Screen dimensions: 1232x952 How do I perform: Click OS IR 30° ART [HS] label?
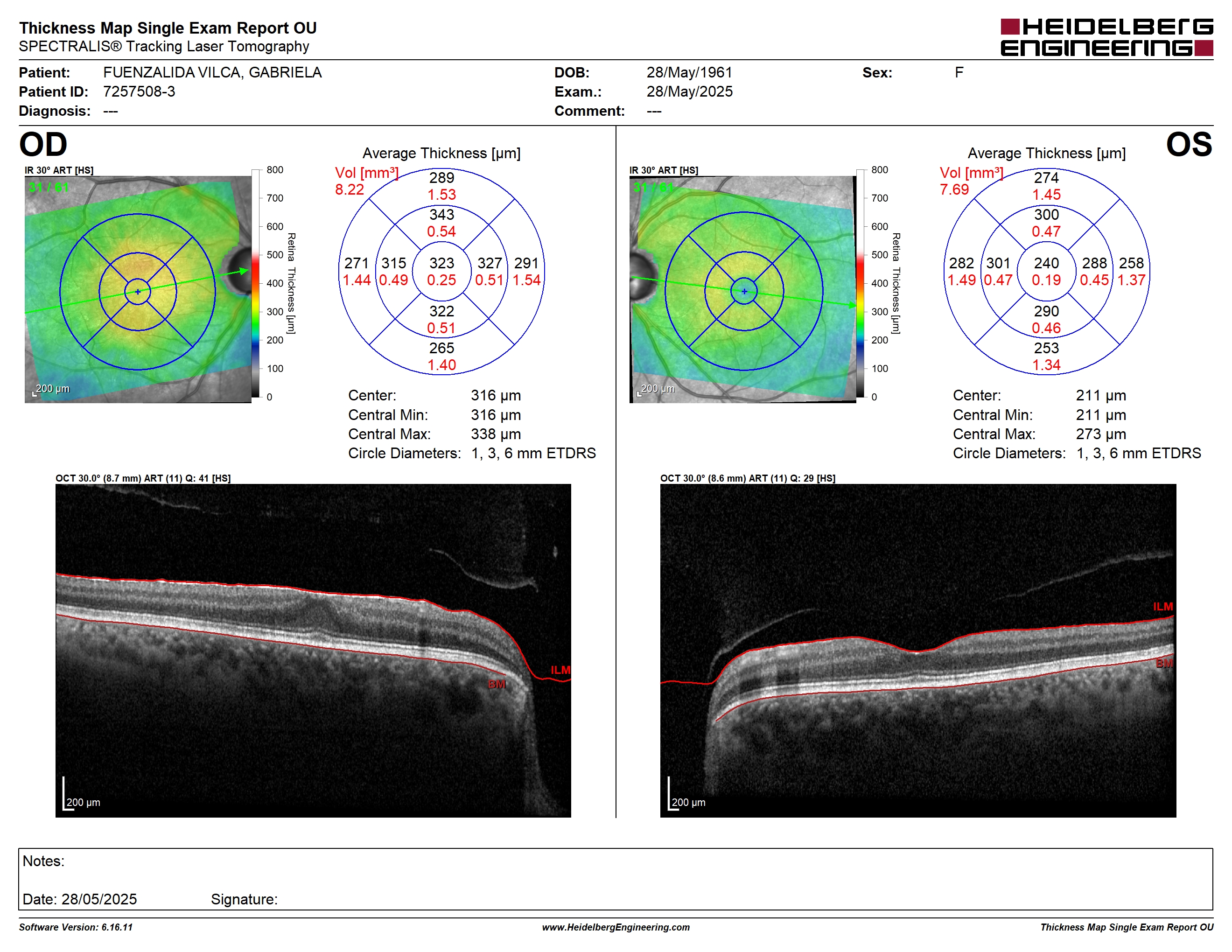point(664,170)
